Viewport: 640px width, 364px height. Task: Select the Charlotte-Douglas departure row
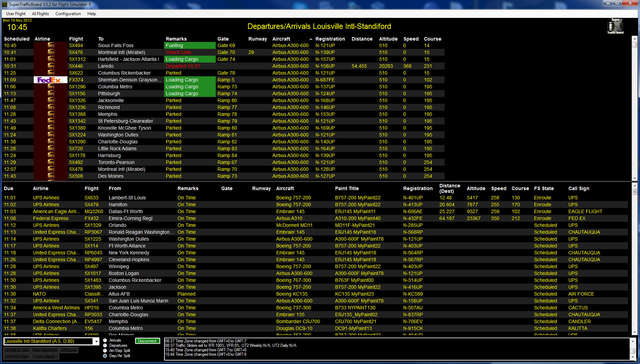pyautogui.click(x=224, y=142)
